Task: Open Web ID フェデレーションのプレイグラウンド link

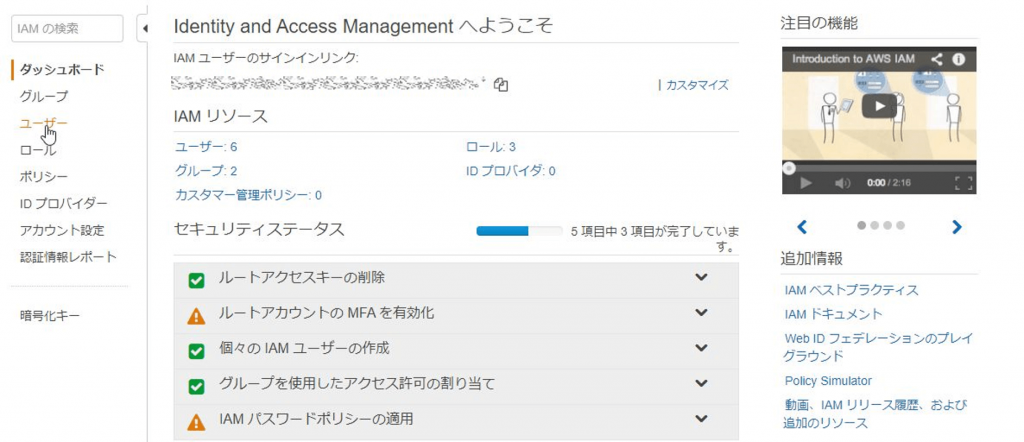Action: coord(878,347)
